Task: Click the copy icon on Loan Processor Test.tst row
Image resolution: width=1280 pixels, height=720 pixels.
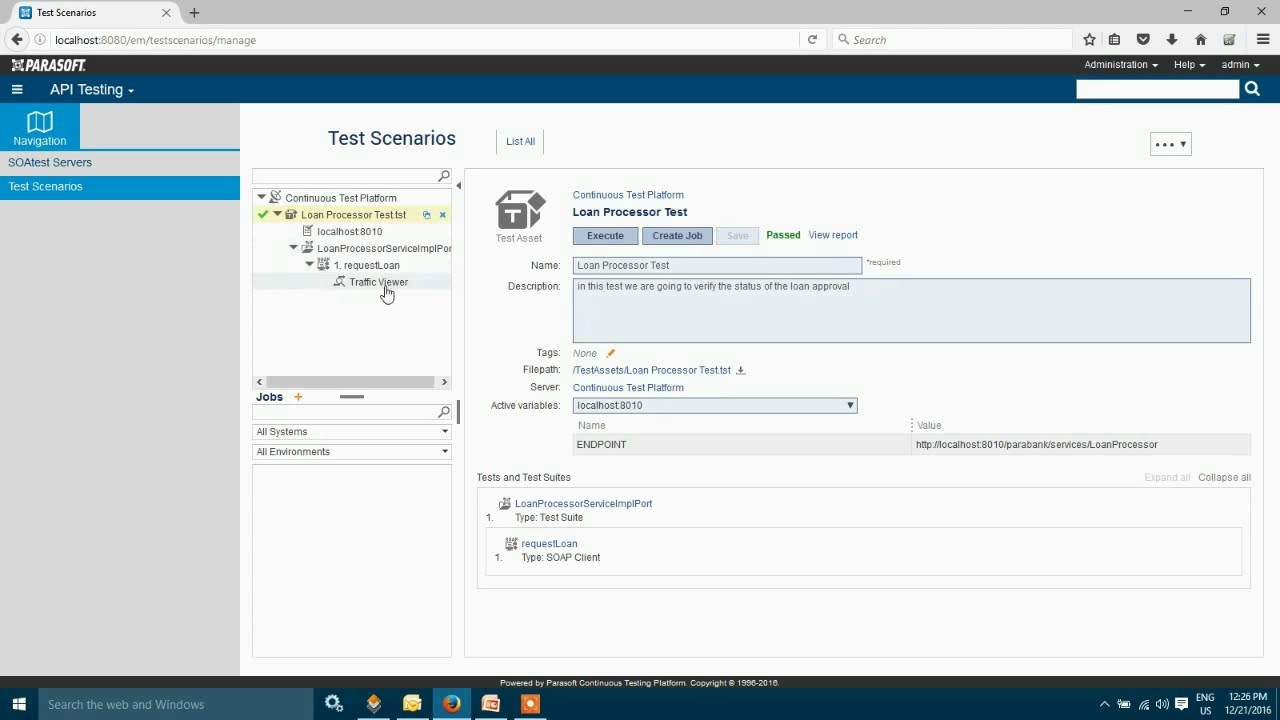Action: click(427, 215)
